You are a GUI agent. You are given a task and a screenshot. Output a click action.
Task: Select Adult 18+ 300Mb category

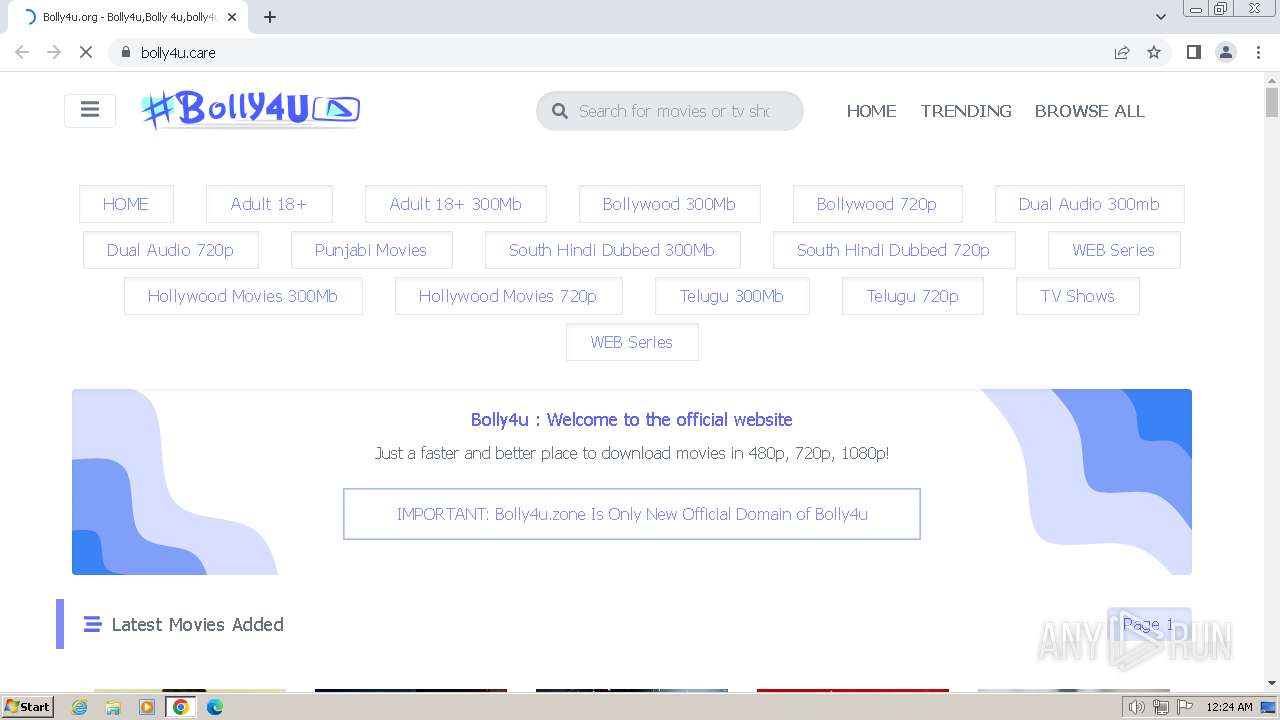pos(456,204)
